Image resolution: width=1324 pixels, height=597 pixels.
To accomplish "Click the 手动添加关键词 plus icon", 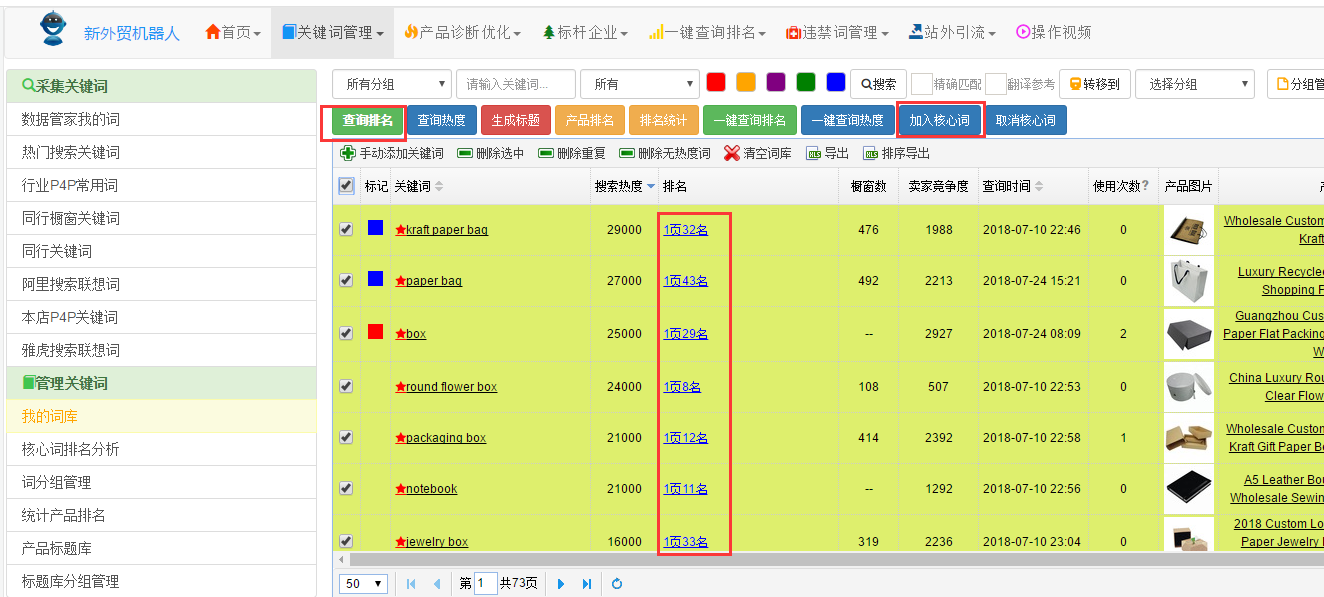I will click(x=347, y=153).
